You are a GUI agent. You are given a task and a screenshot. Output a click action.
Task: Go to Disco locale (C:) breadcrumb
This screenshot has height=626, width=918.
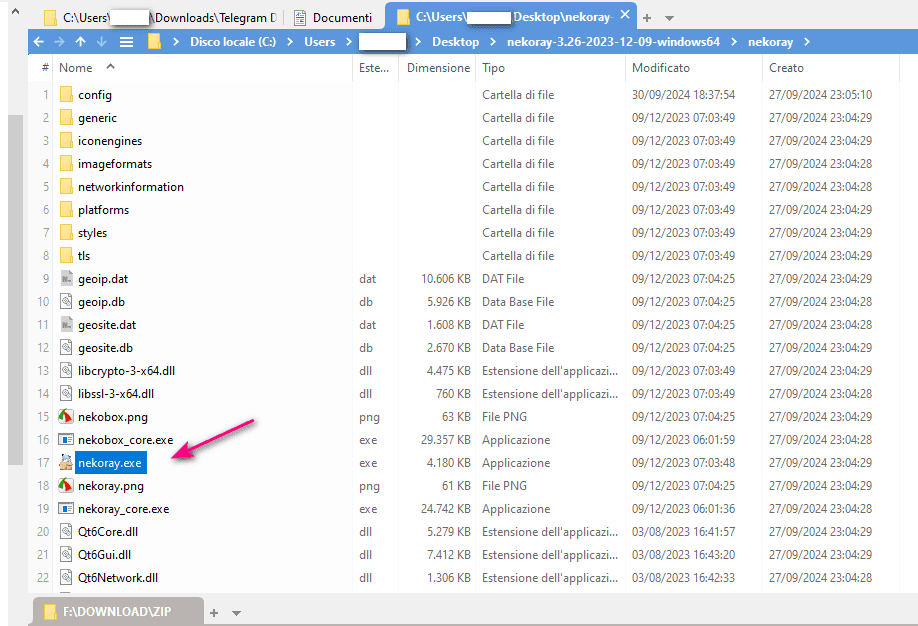(233, 42)
